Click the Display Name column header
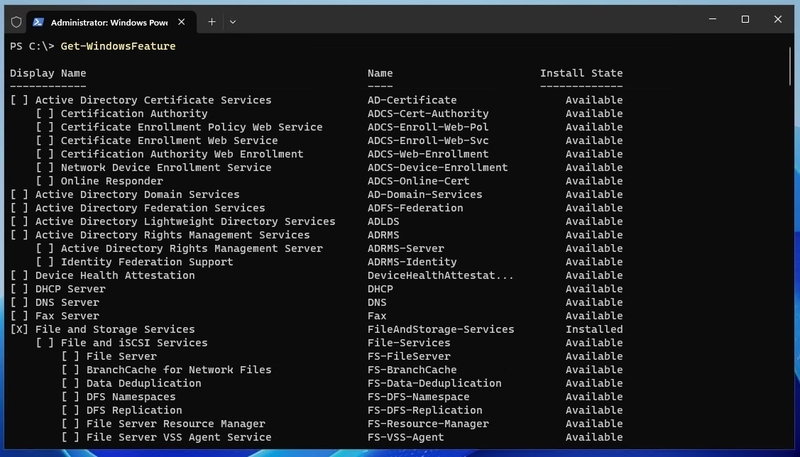800x457 pixels. point(48,73)
